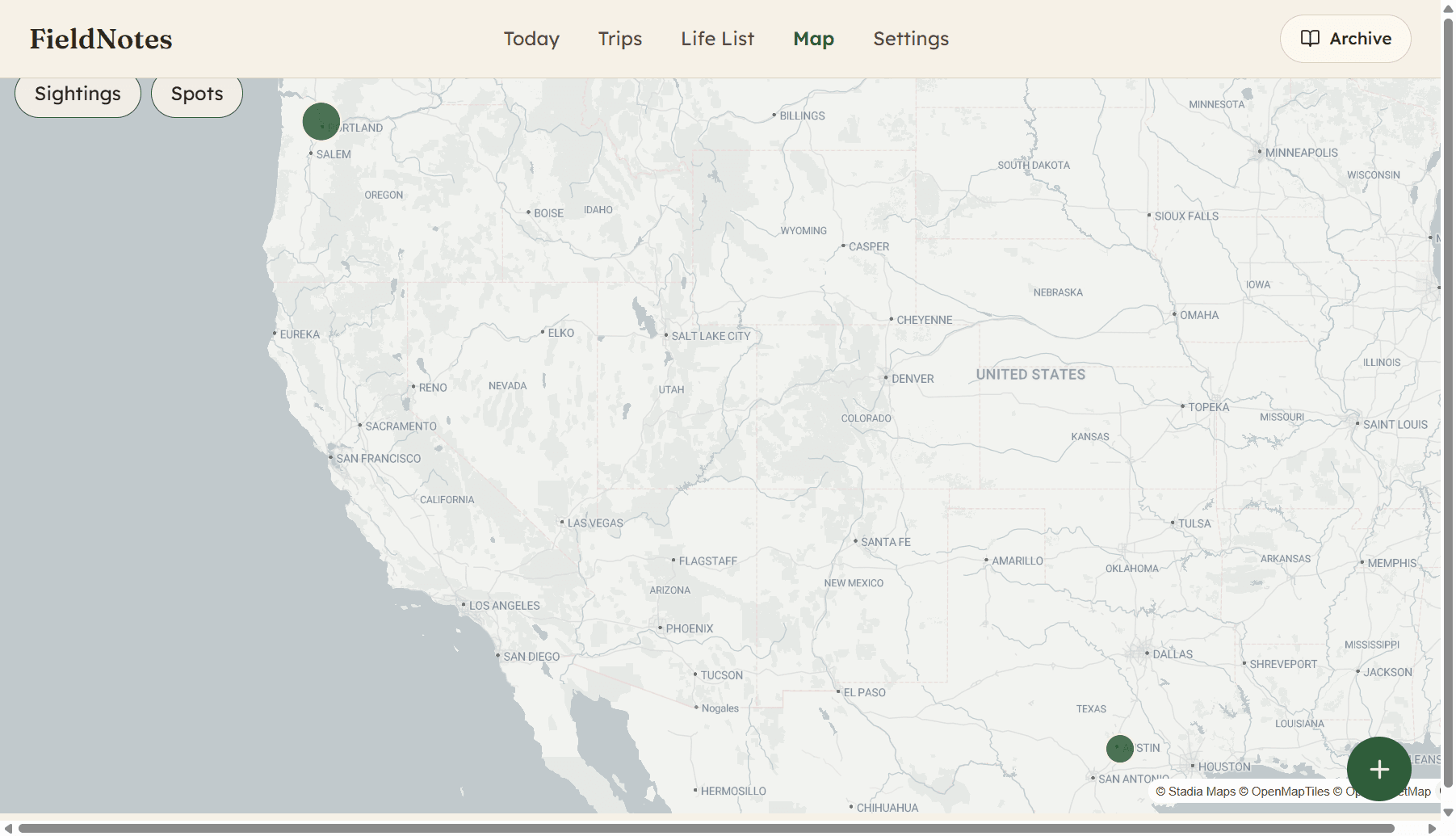Click the TULSA map label
The image size is (1456, 836).
pyautogui.click(x=1194, y=524)
